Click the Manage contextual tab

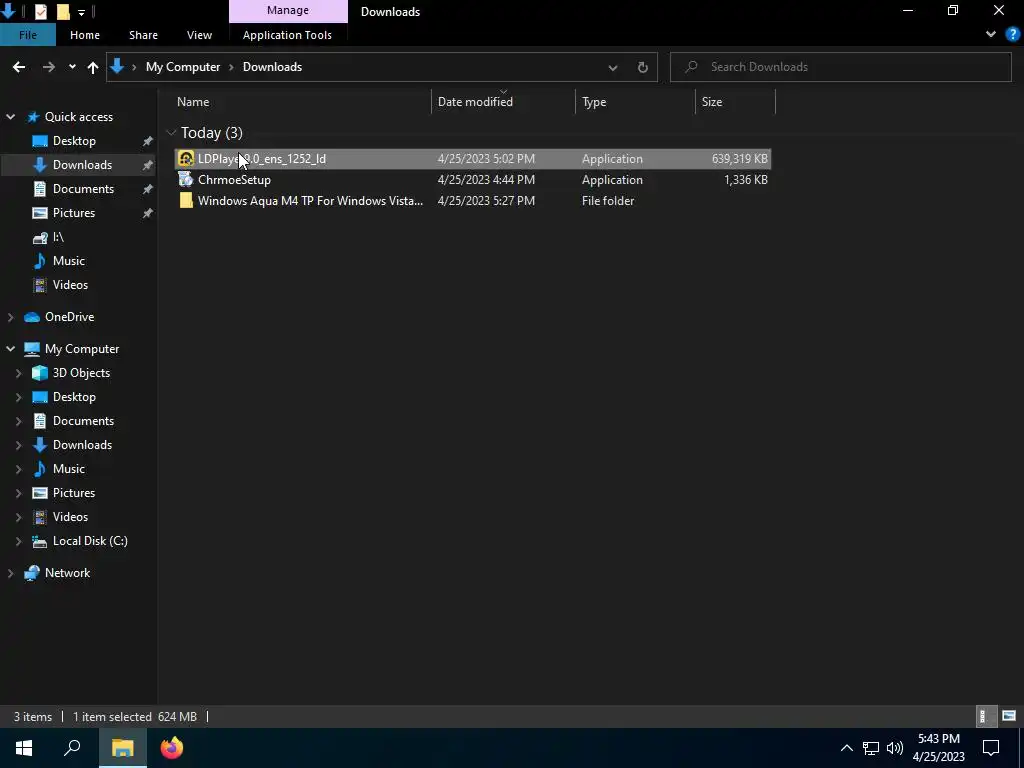click(x=288, y=10)
